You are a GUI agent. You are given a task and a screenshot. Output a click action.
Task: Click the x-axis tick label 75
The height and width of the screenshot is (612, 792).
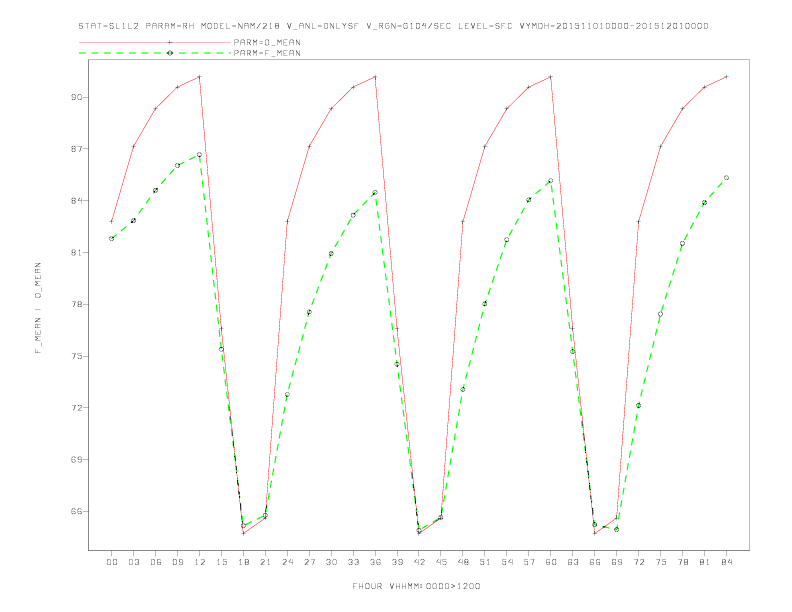click(x=661, y=562)
